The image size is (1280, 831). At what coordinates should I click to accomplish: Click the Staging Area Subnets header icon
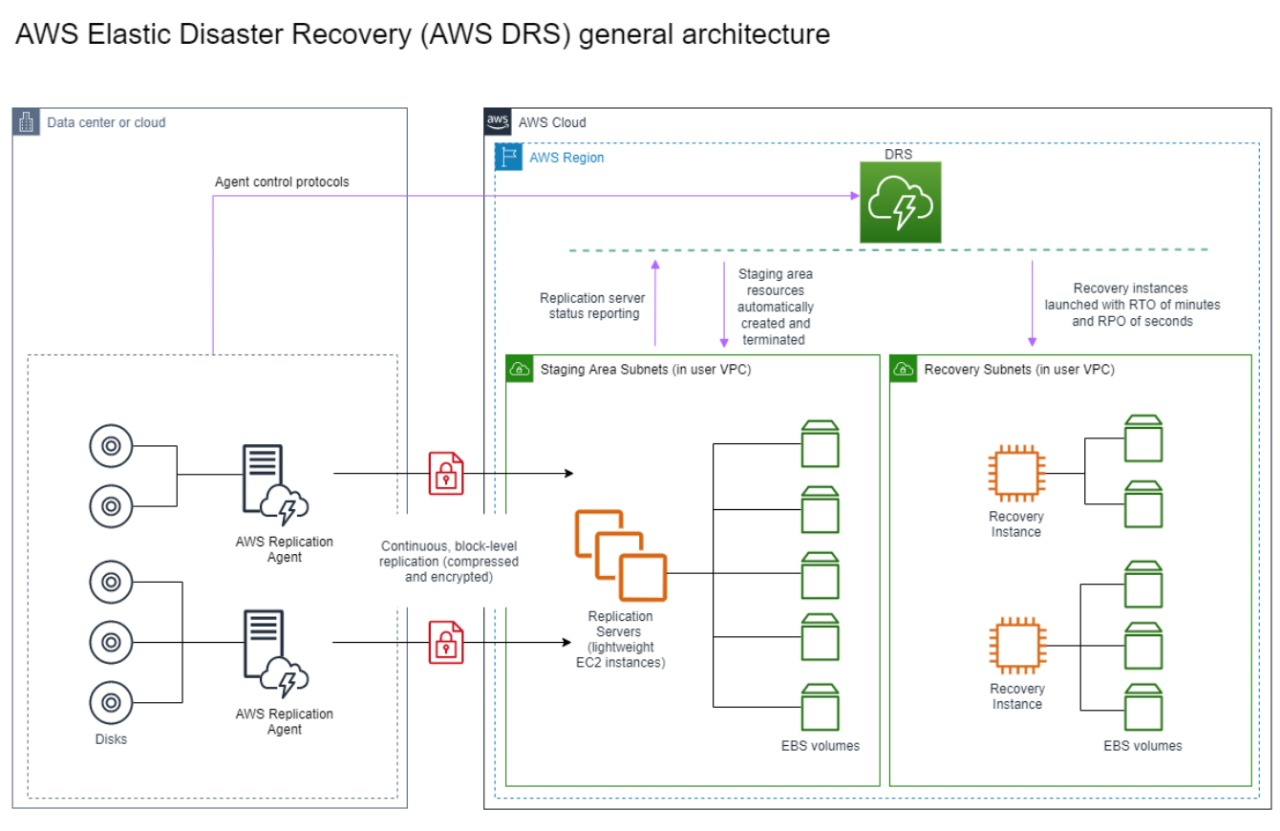pyautogui.click(x=519, y=368)
